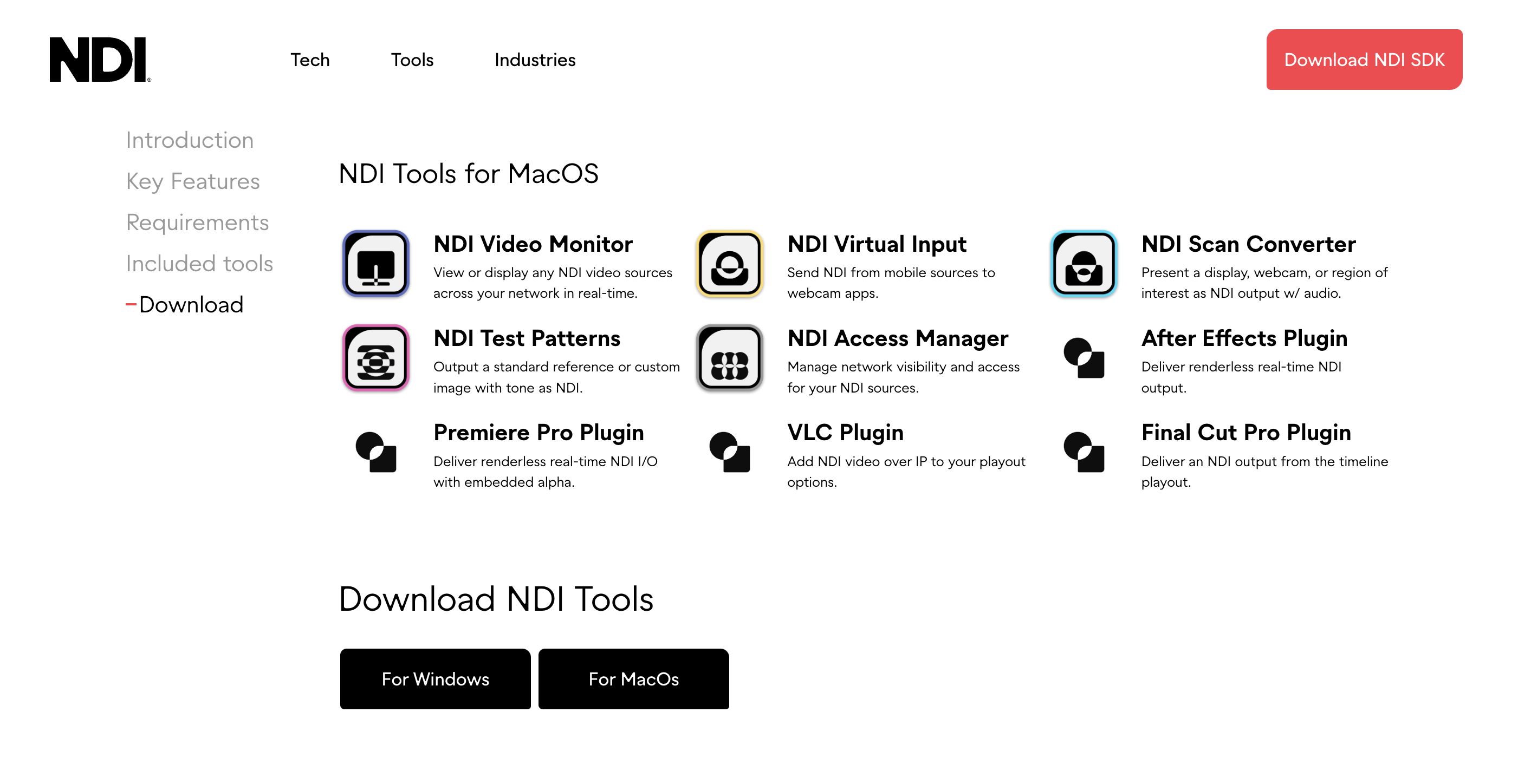Select the Requirements sidebar link
Image resolution: width=1518 pixels, height=784 pixels.
[x=197, y=223]
